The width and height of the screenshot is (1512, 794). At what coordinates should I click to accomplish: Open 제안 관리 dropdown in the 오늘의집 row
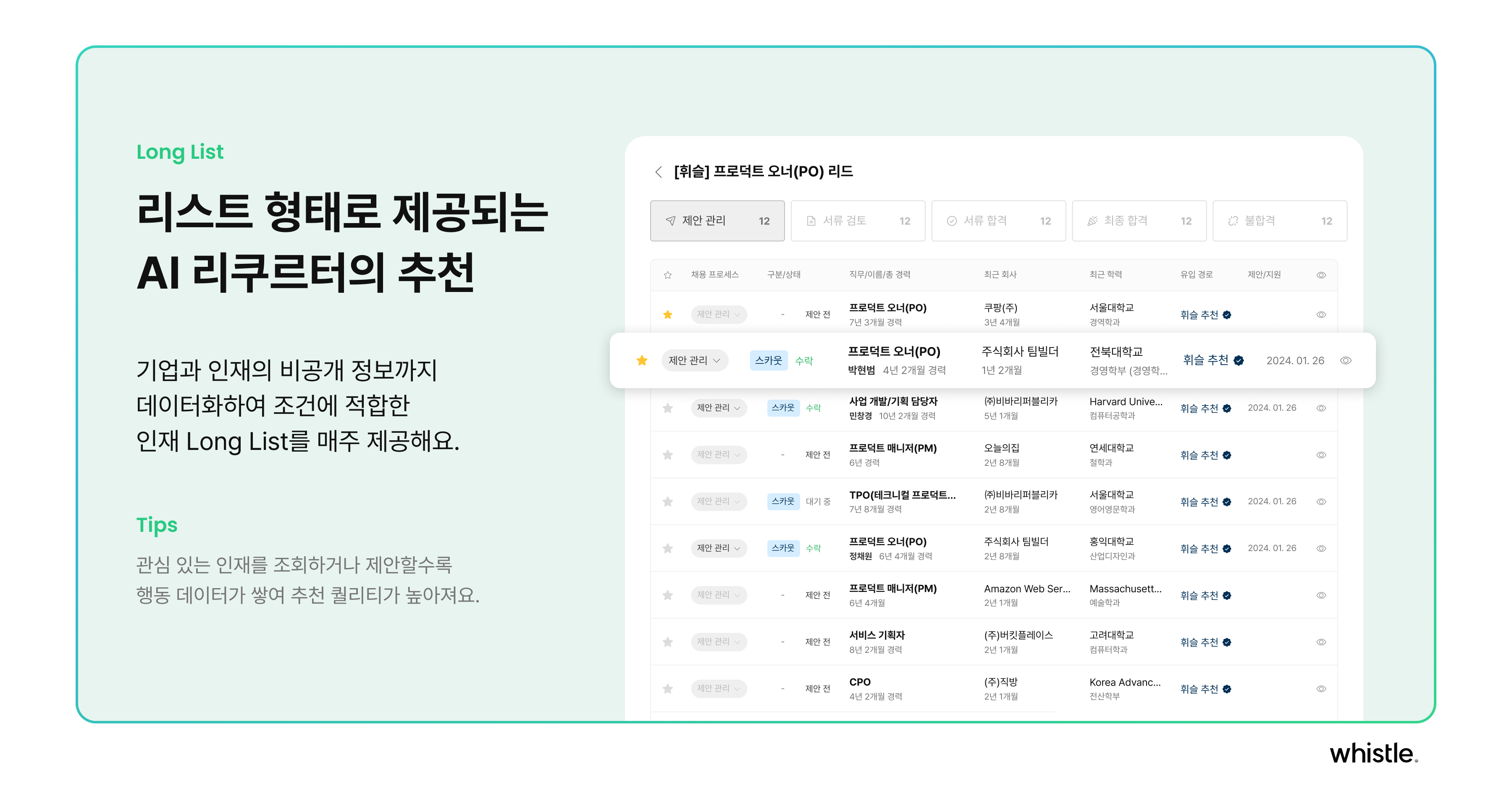719,455
